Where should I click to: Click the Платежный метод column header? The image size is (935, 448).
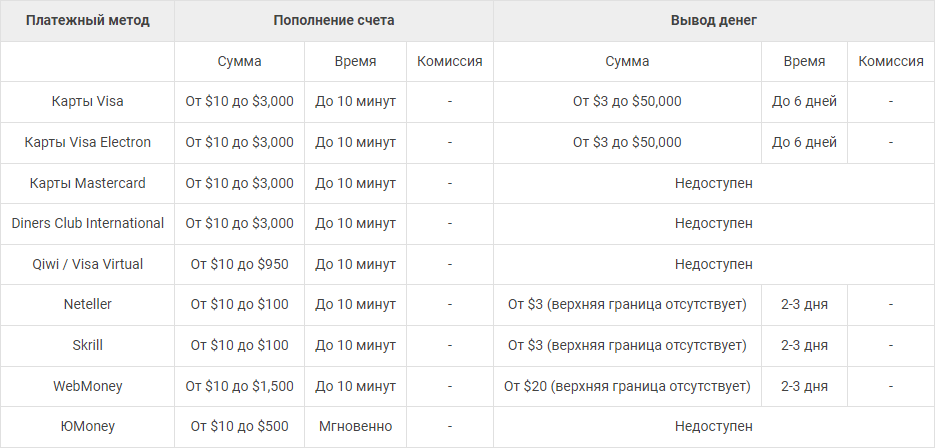tap(87, 20)
